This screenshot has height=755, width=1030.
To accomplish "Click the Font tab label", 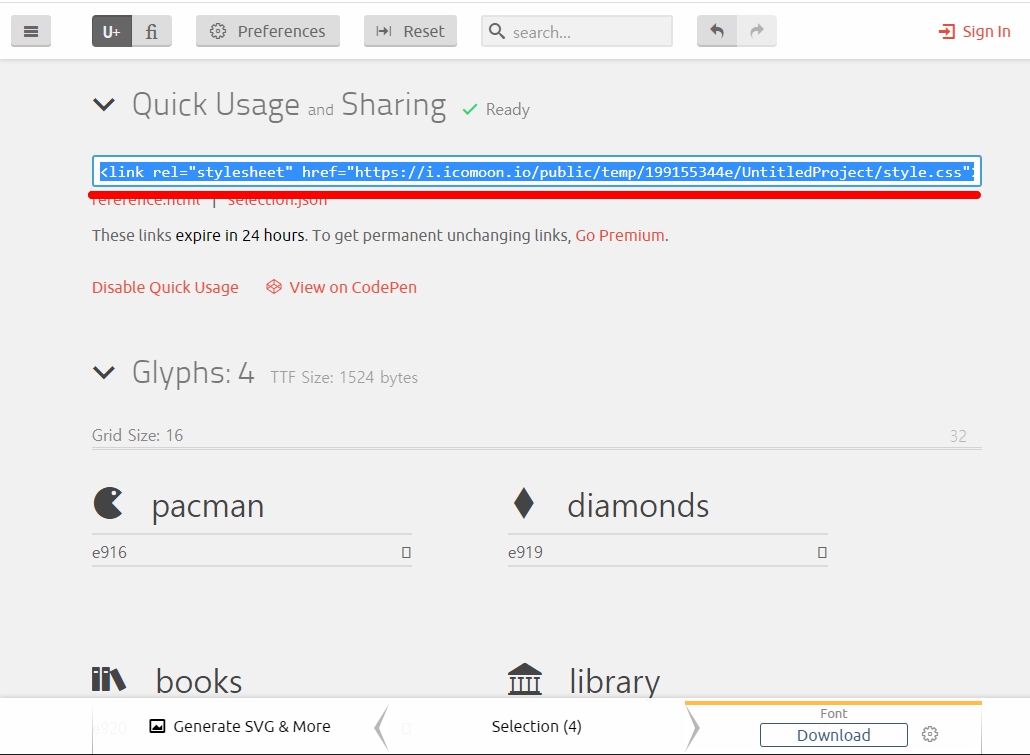I will [834, 714].
